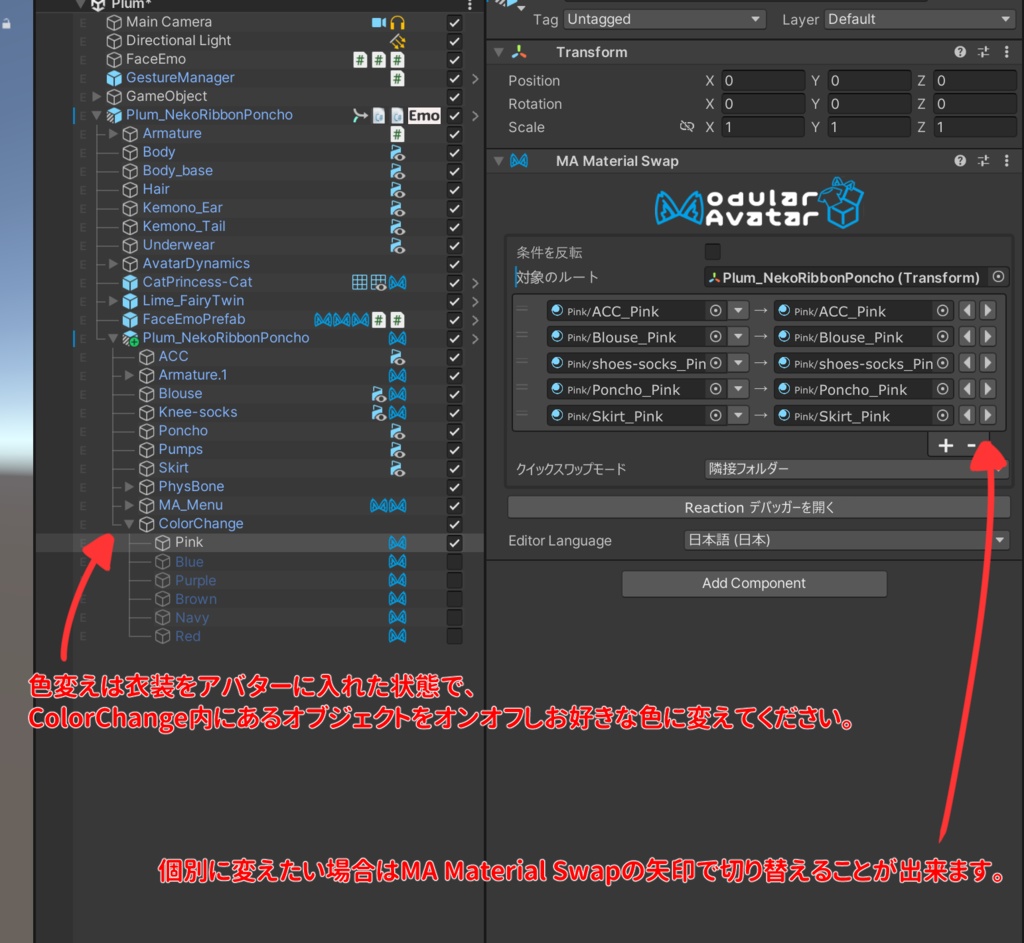Click the Rotation Y input field

(868, 104)
